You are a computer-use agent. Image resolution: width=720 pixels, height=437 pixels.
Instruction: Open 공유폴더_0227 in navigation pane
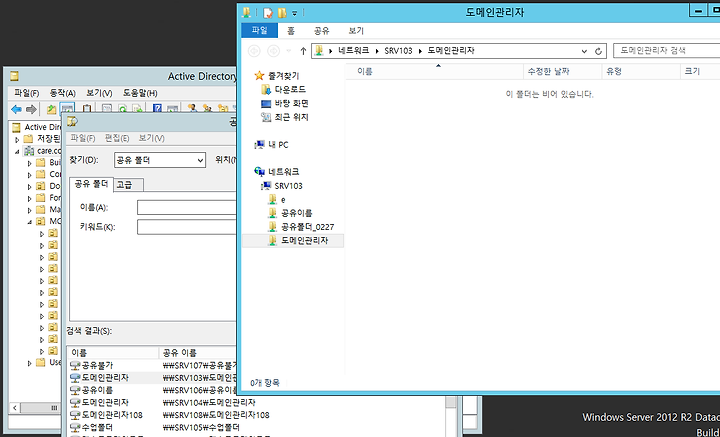(x=307, y=227)
